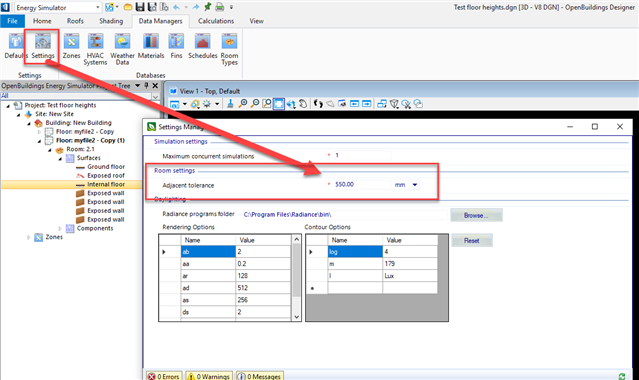This screenshot has width=639, height=380.
Task: Click the Radiance programs folder path field
Action: pyautogui.click(x=345, y=214)
